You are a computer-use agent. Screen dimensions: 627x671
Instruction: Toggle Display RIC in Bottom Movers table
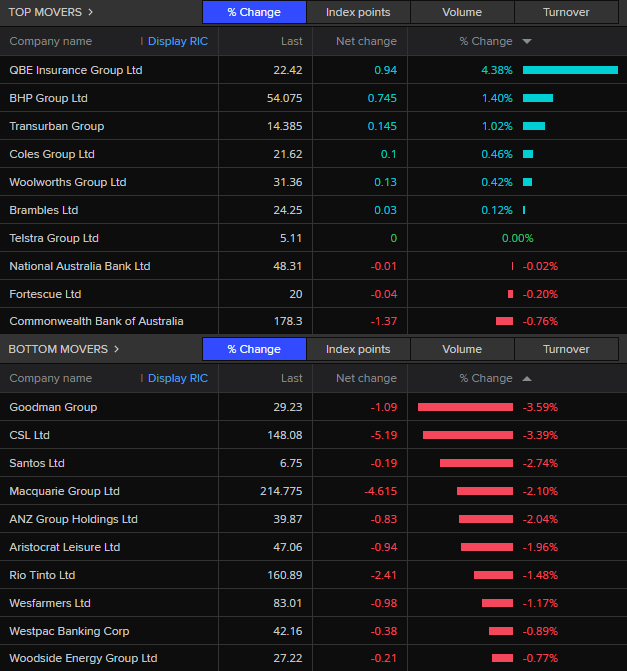click(177, 378)
